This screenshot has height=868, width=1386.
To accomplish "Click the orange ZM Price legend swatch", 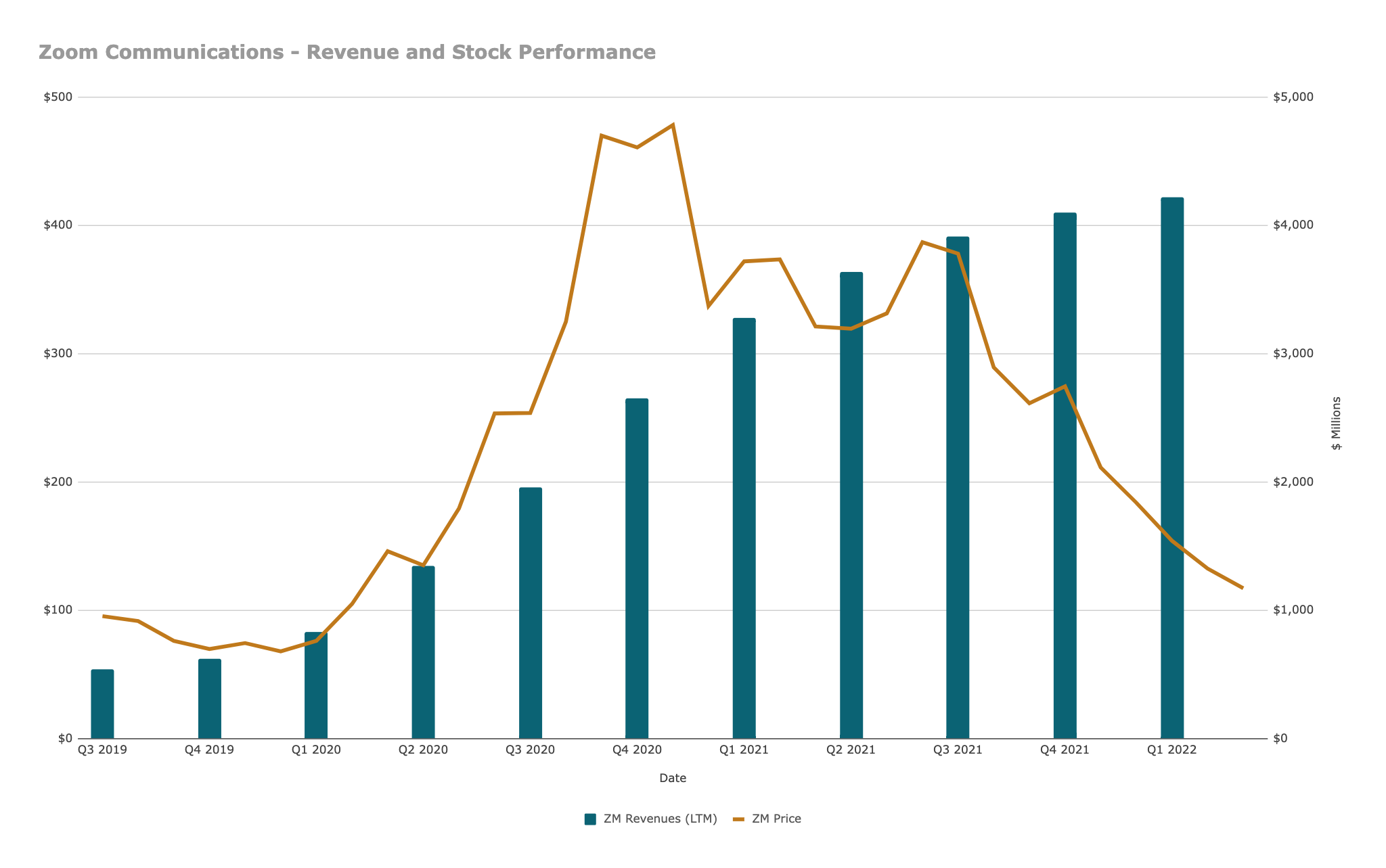I will [x=738, y=819].
